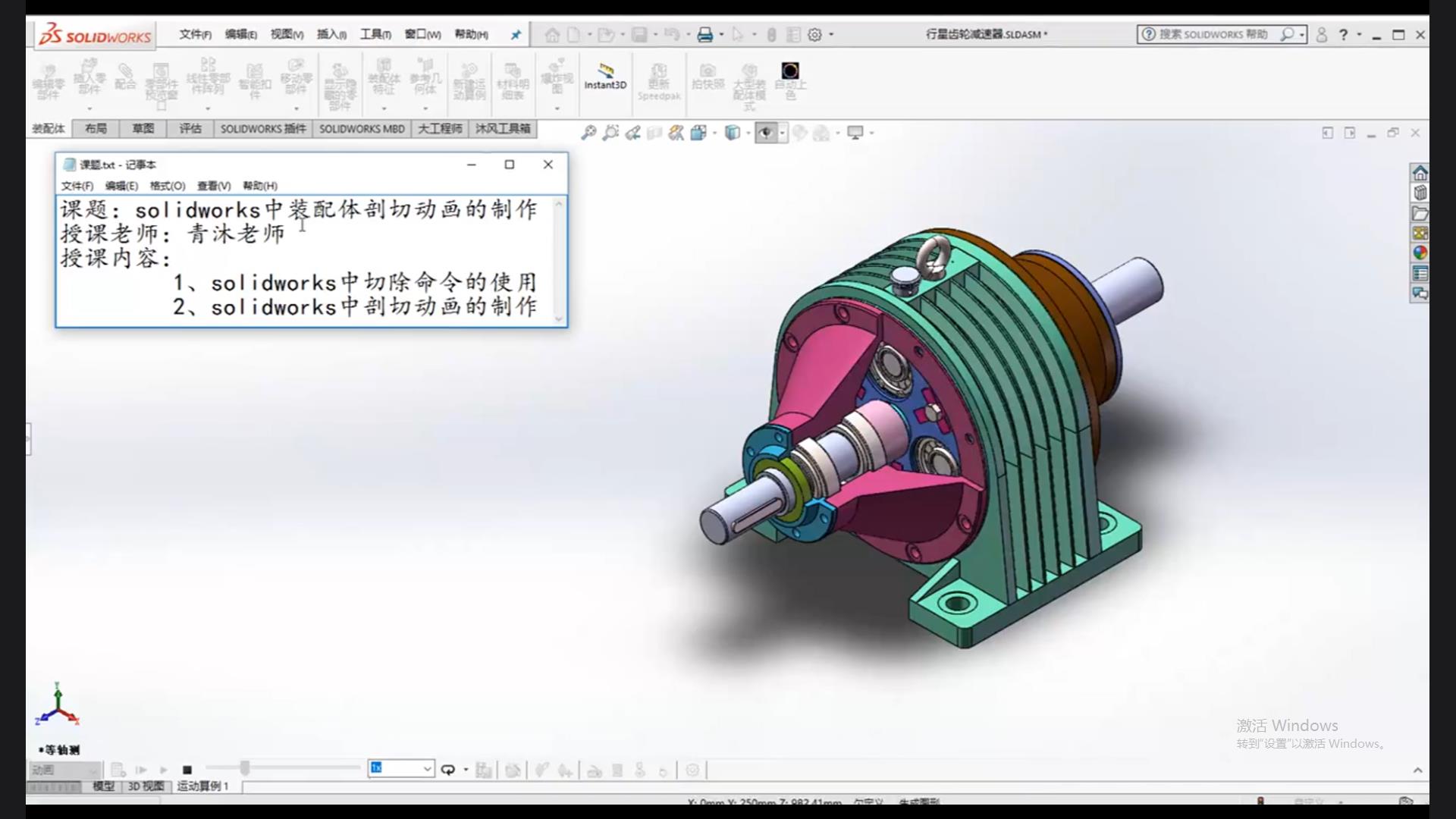Expand the Display Style dropdown arrow
This screenshot has width=1456, height=819.
[748, 133]
